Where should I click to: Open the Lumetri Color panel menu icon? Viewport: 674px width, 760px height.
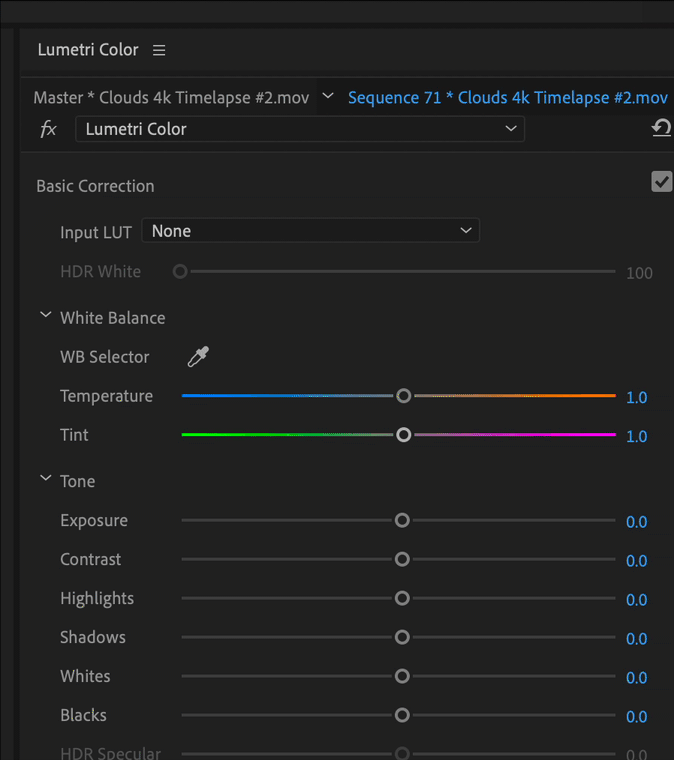(x=159, y=50)
